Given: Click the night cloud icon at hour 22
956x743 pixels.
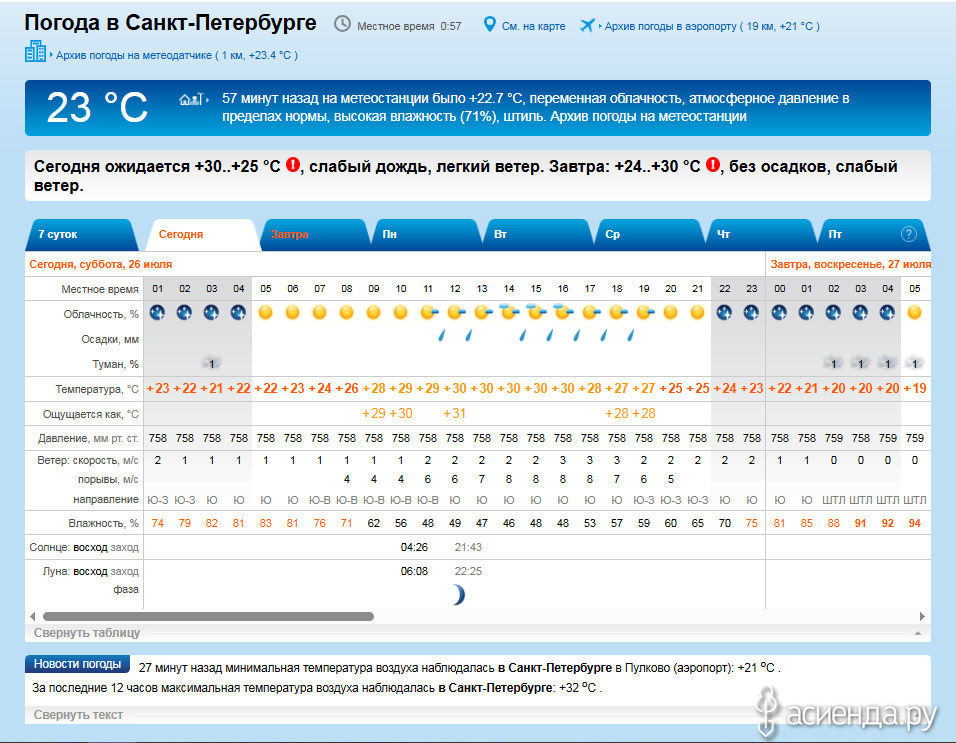Looking at the screenshot, I should coord(724,313).
